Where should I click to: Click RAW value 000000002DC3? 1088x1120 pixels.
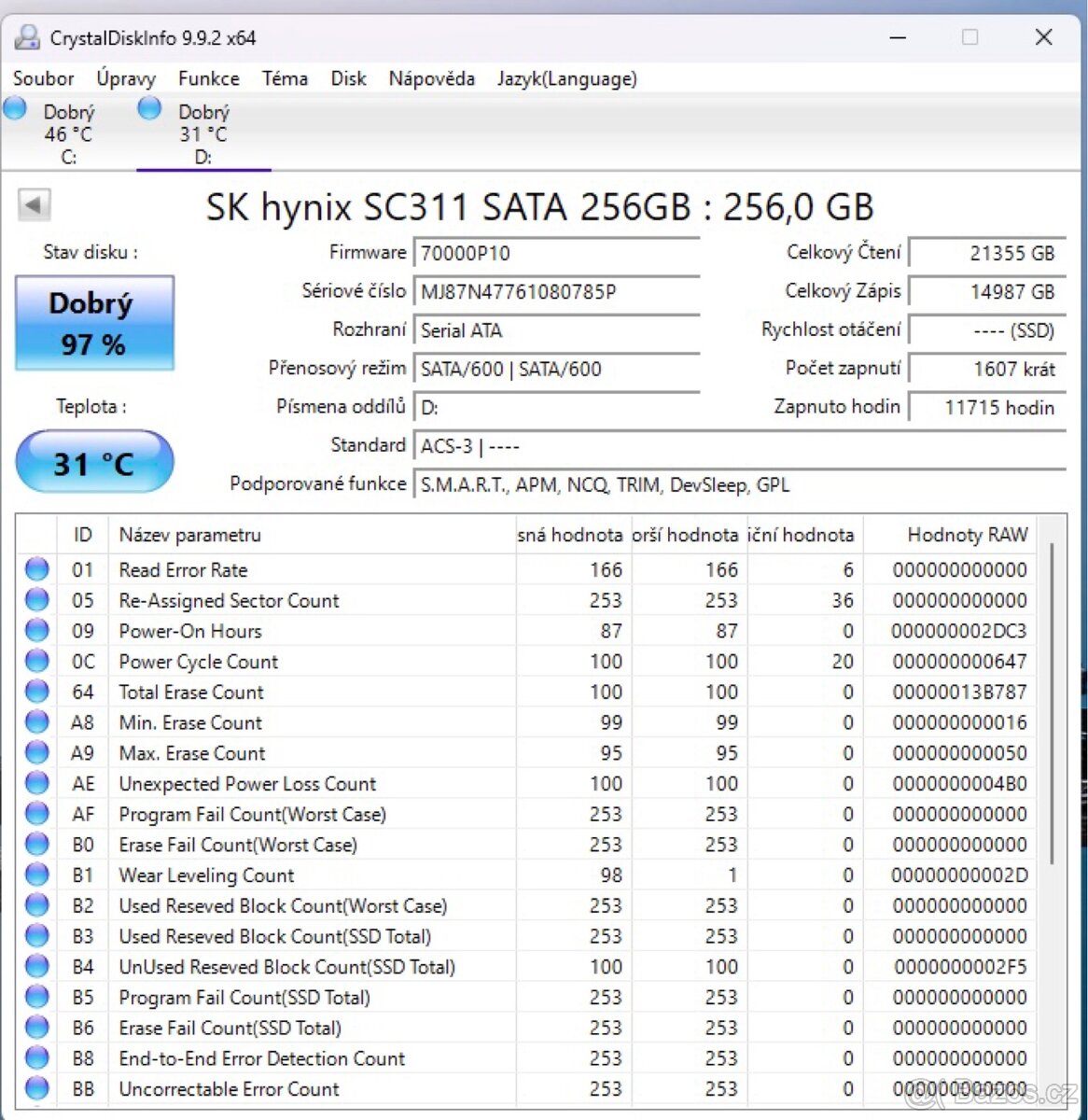[958, 631]
